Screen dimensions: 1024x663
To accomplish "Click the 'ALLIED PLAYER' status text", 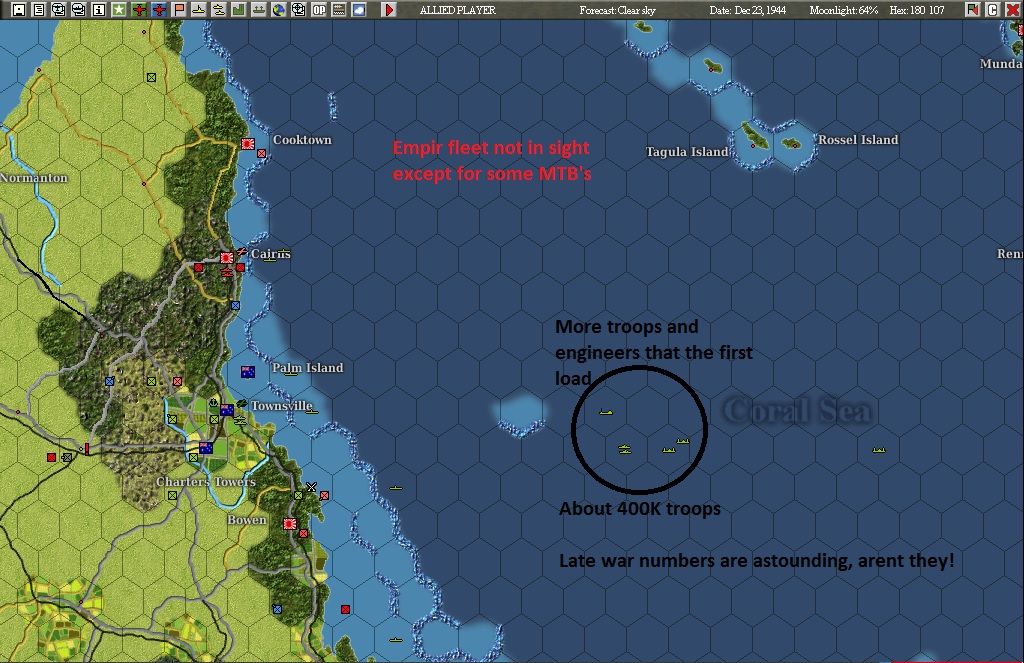I will click(458, 10).
